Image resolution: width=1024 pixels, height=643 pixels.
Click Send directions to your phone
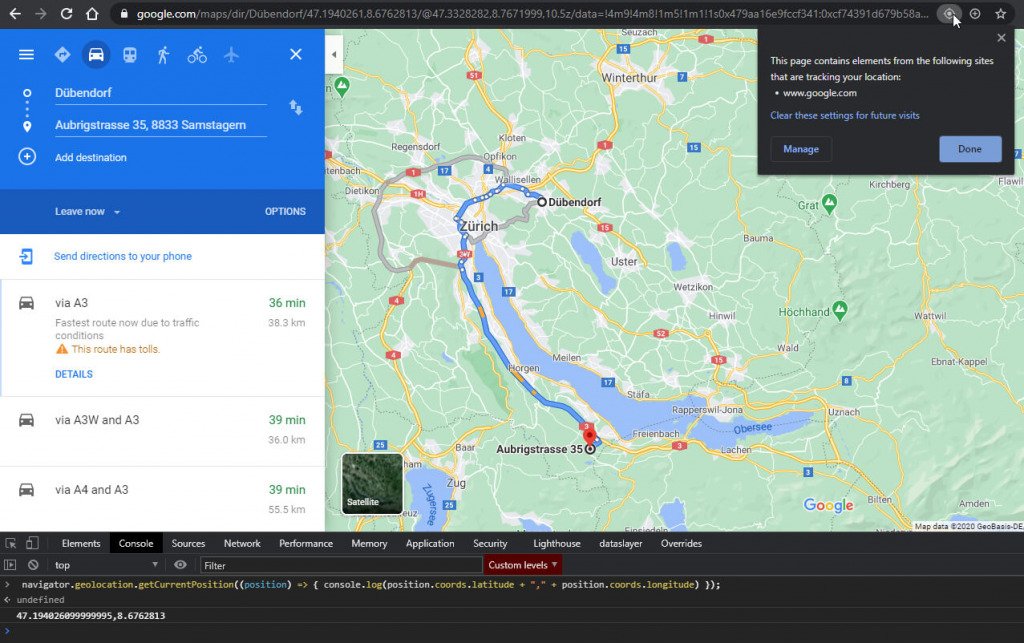[123, 256]
